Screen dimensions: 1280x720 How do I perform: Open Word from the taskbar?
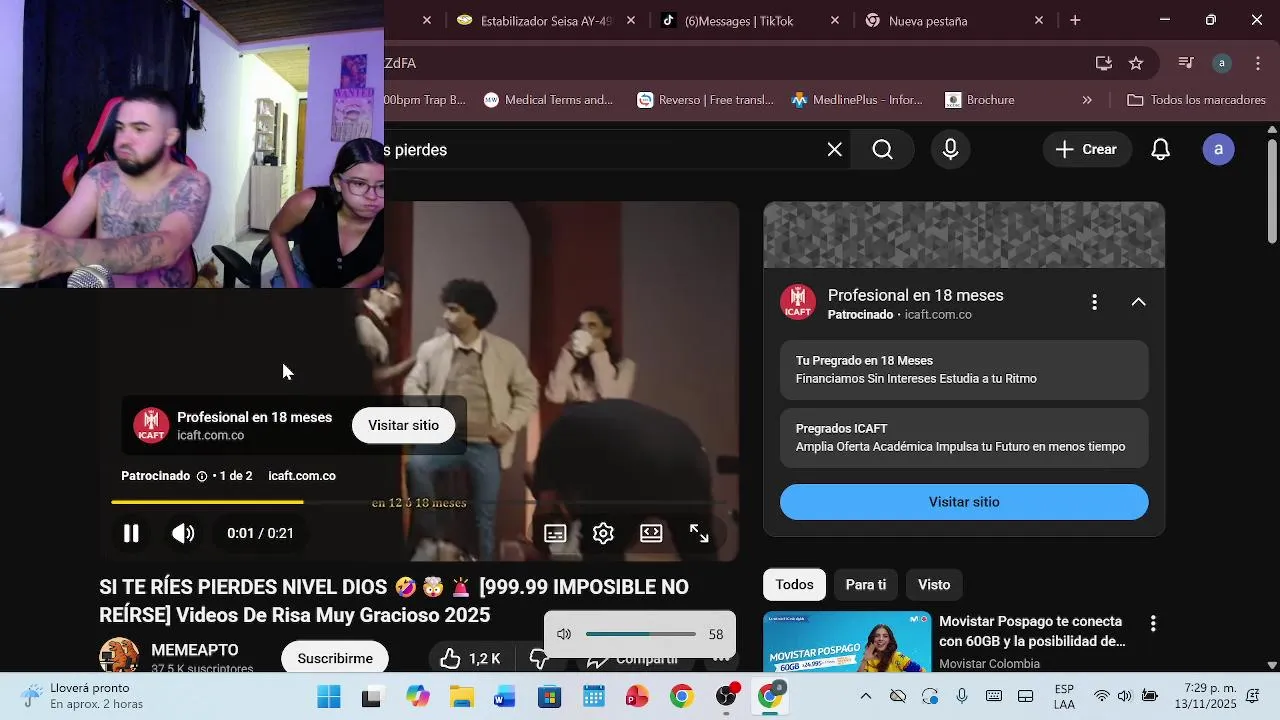coord(505,697)
